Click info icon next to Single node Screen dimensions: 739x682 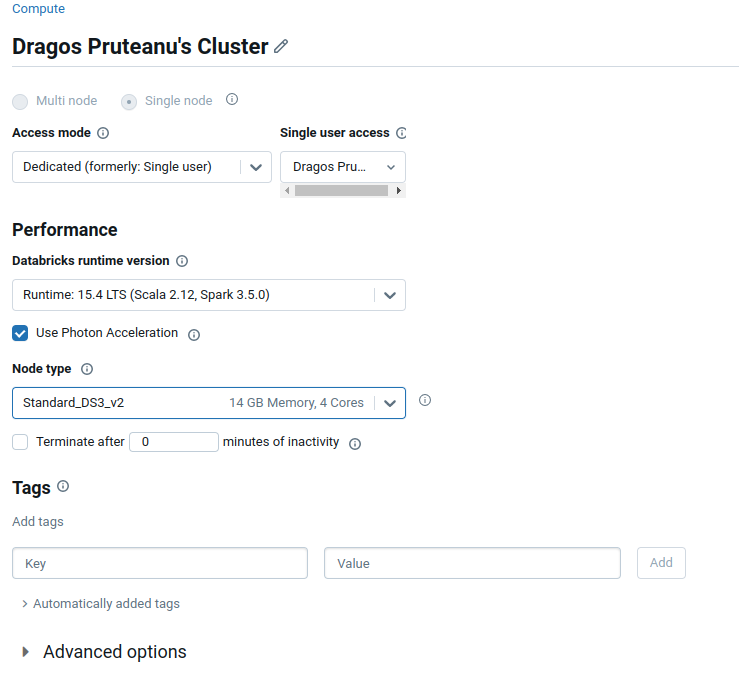(232, 100)
